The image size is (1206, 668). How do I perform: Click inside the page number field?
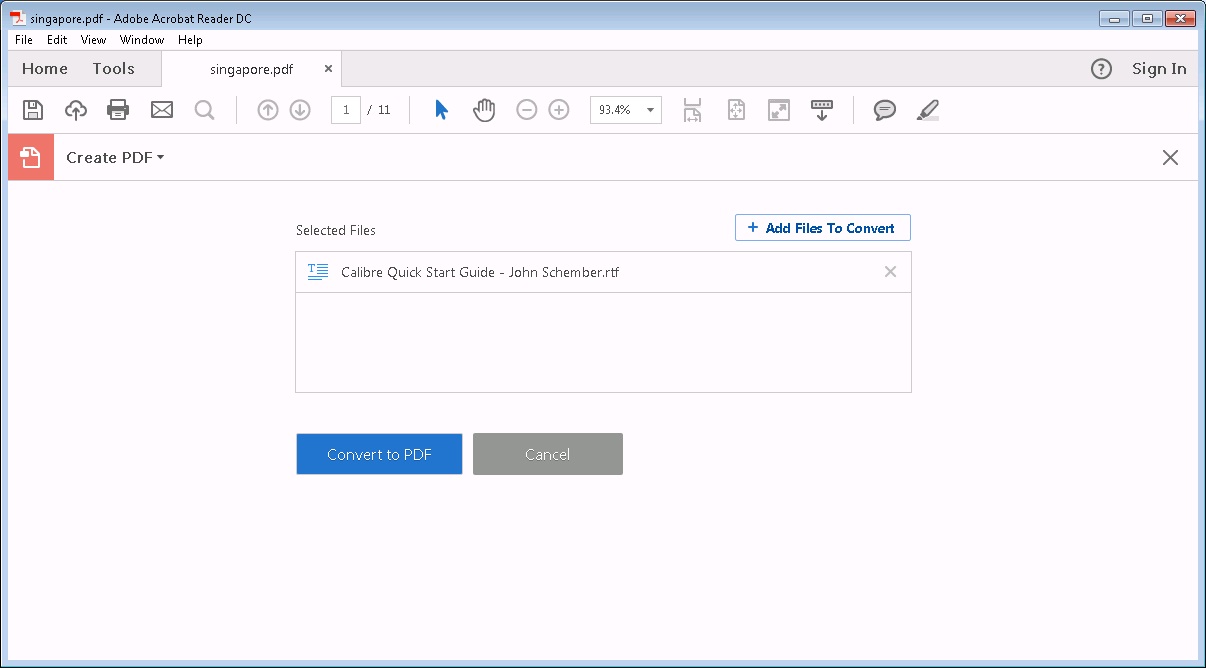345,110
